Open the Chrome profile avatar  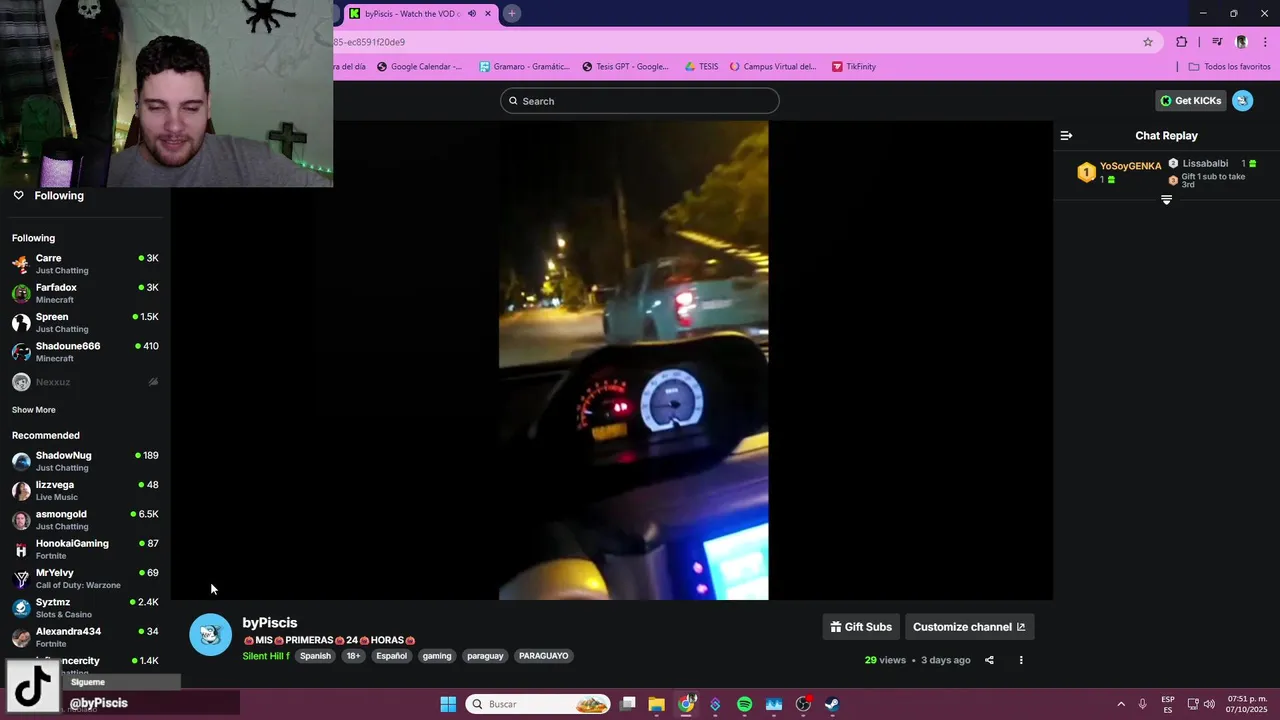click(x=1241, y=42)
